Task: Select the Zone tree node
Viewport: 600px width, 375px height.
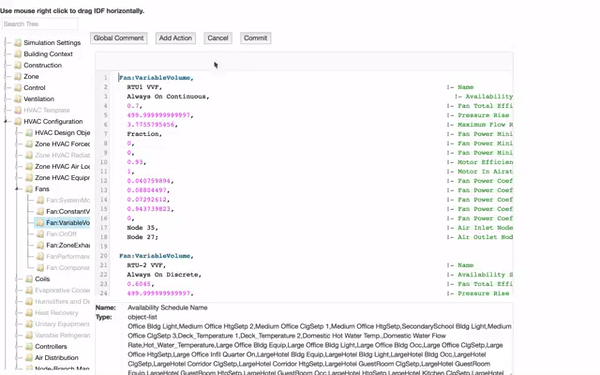Action: [x=31, y=77]
